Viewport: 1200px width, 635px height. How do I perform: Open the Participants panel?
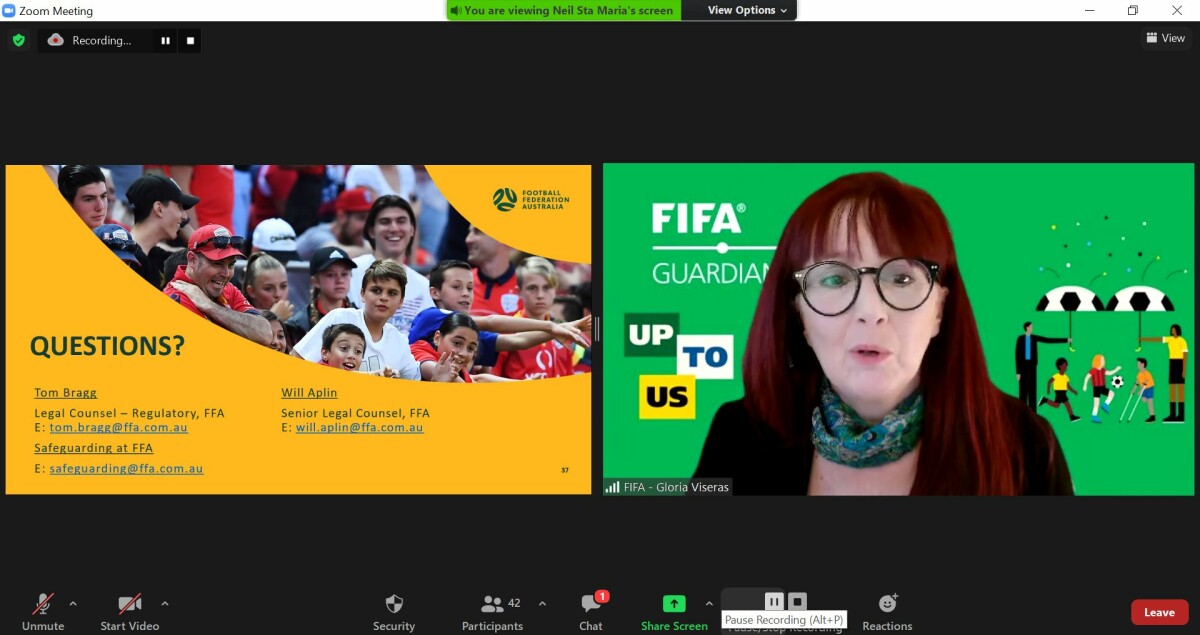pyautogui.click(x=492, y=611)
